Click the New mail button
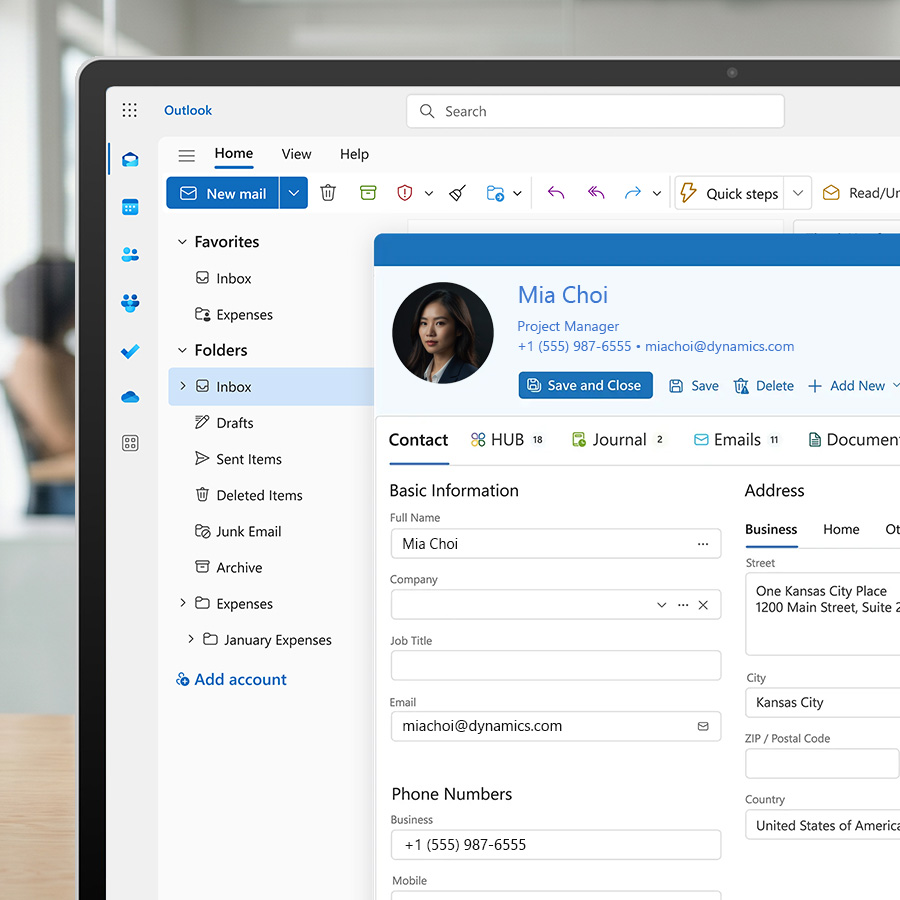Screen dimensions: 900x900 (223, 193)
